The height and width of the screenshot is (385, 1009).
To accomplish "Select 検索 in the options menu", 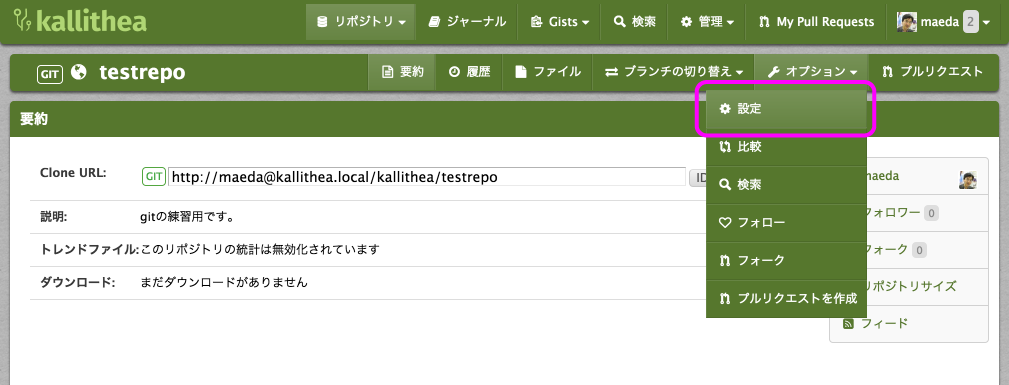I will point(786,185).
